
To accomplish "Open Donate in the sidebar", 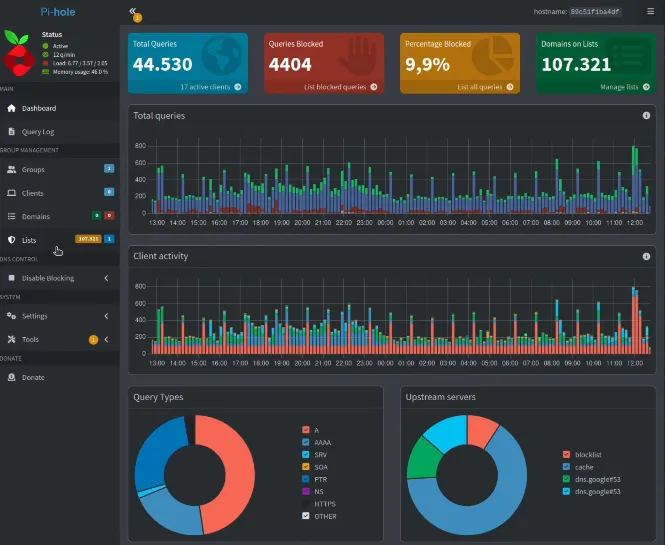I will [x=32, y=377].
